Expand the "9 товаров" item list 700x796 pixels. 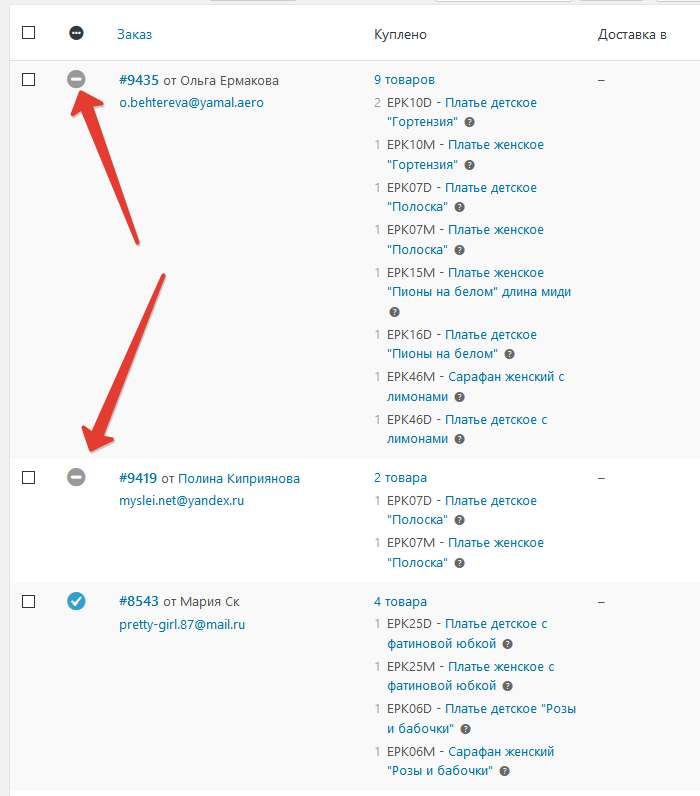coord(404,80)
